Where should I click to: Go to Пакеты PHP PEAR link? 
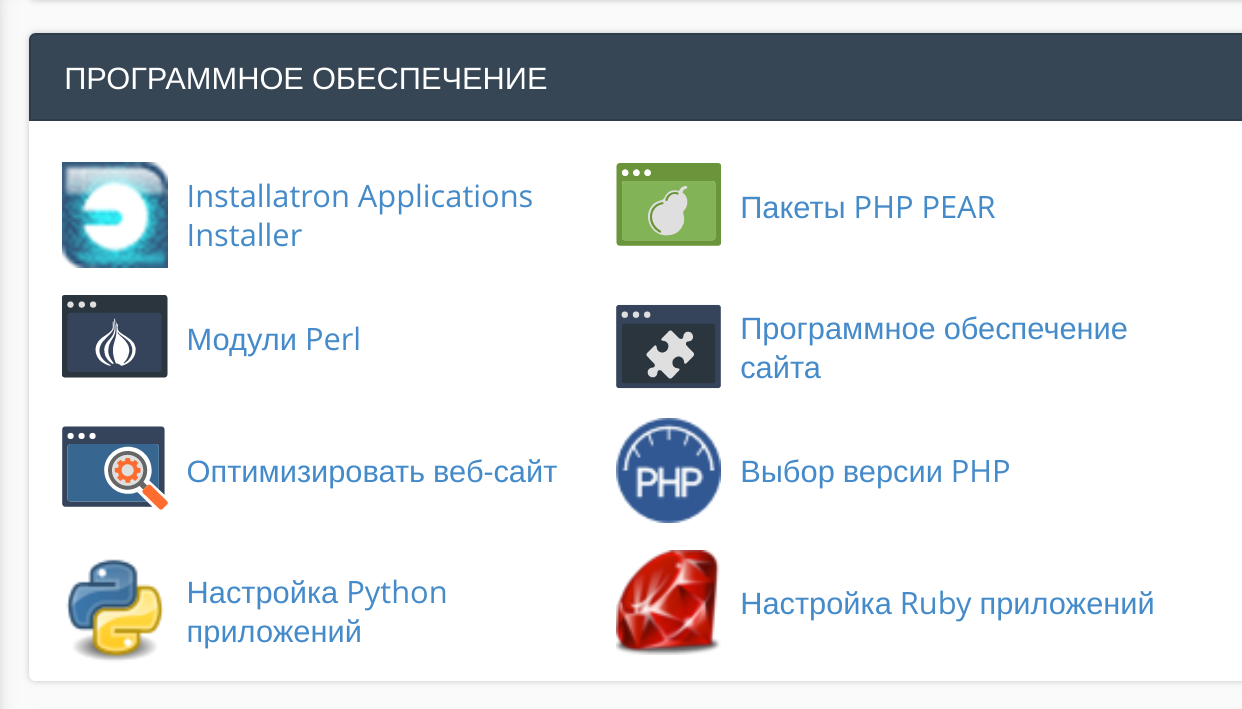867,208
